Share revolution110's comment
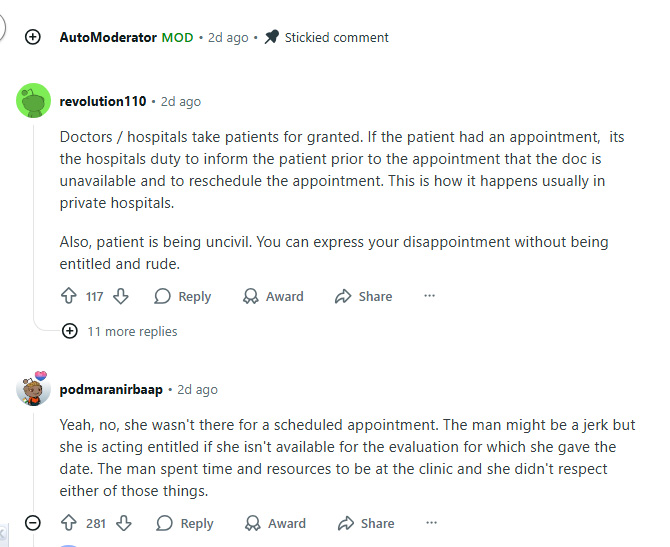Image resolution: width=670 pixels, height=547 pixels. coord(363,296)
